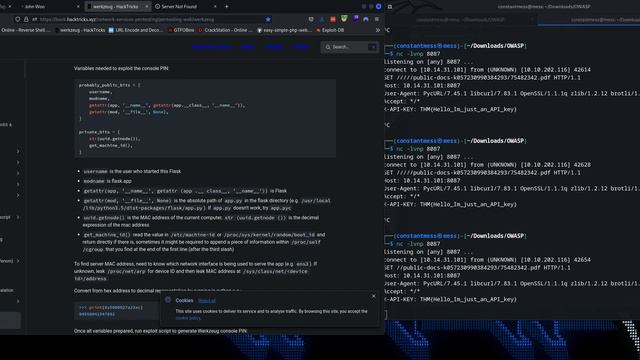The image size is (640, 360).
Task: Click the first blue link in page header
Action: coord(212,47)
